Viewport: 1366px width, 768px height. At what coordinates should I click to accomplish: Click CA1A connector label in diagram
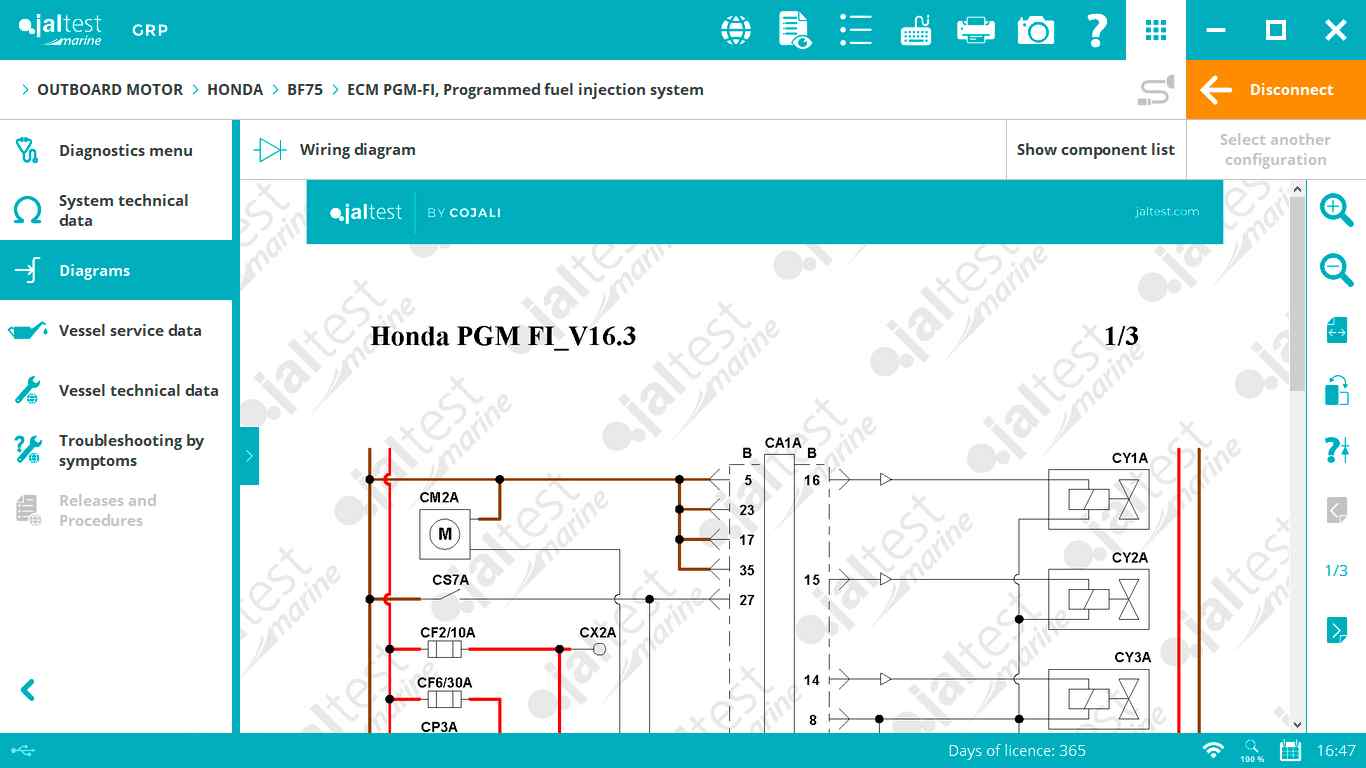[x=783, y=443]
